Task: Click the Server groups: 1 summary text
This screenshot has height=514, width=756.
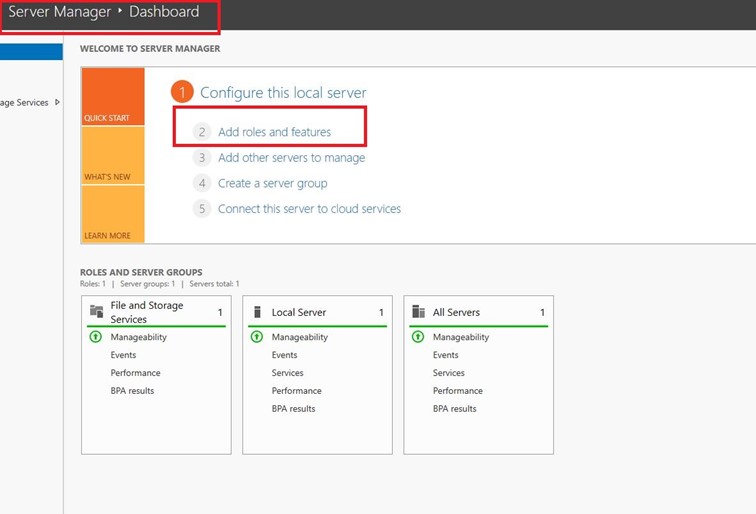Action: [148, 284]
